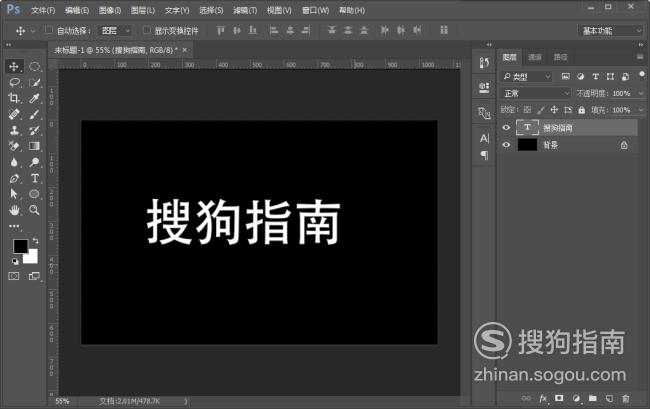Reset default foreground and background colors
650x409 pixels.
[x=15, y=261]
